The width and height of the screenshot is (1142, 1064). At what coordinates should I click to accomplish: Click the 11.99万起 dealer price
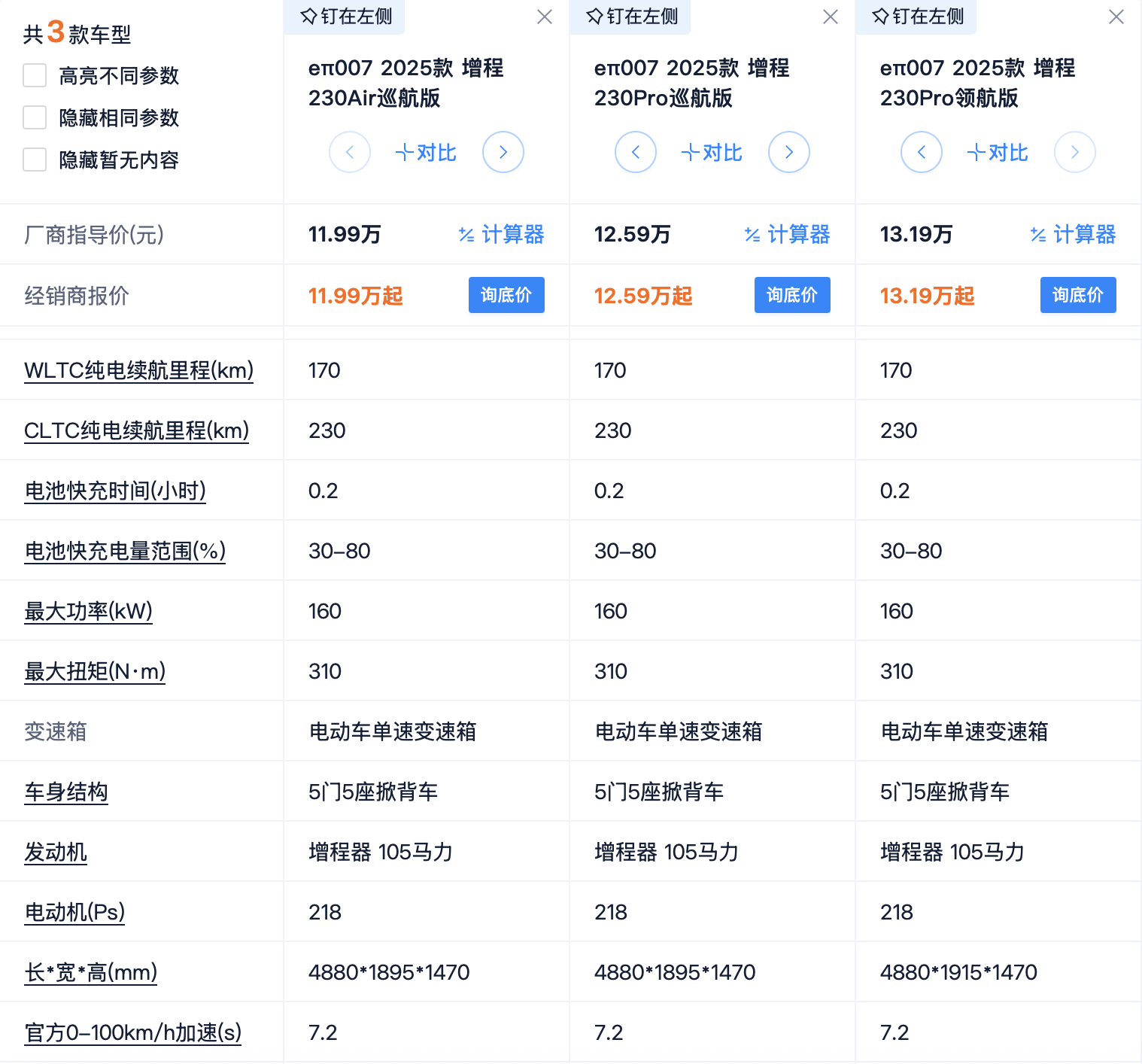356,296
